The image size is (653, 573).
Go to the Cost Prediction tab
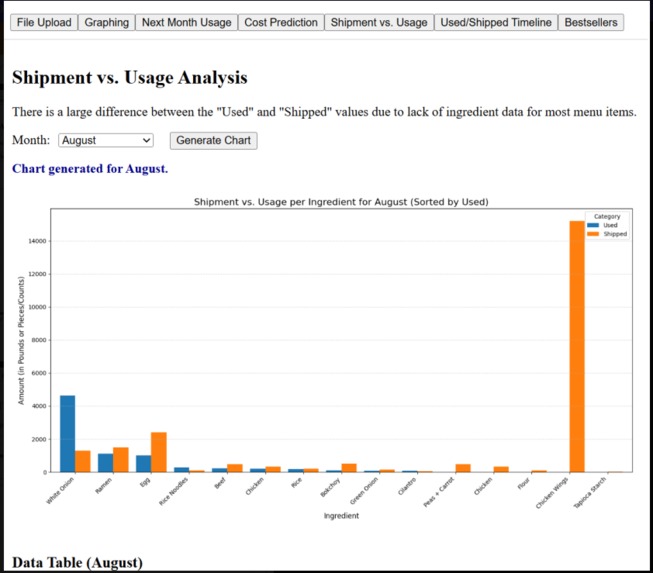pyautogui.click(x=281, y=22)
